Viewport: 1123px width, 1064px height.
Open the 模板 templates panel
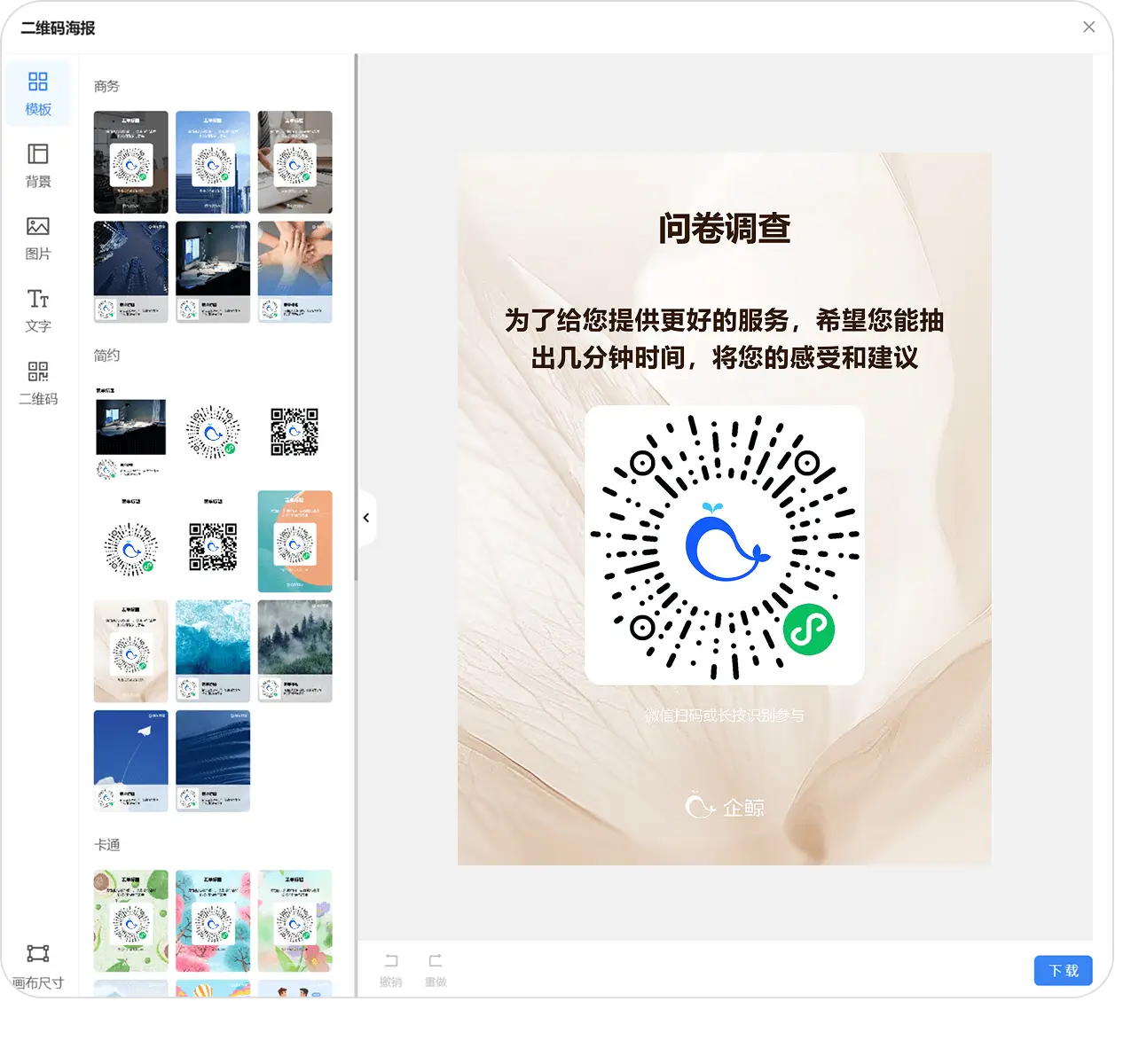pos(38,93)
